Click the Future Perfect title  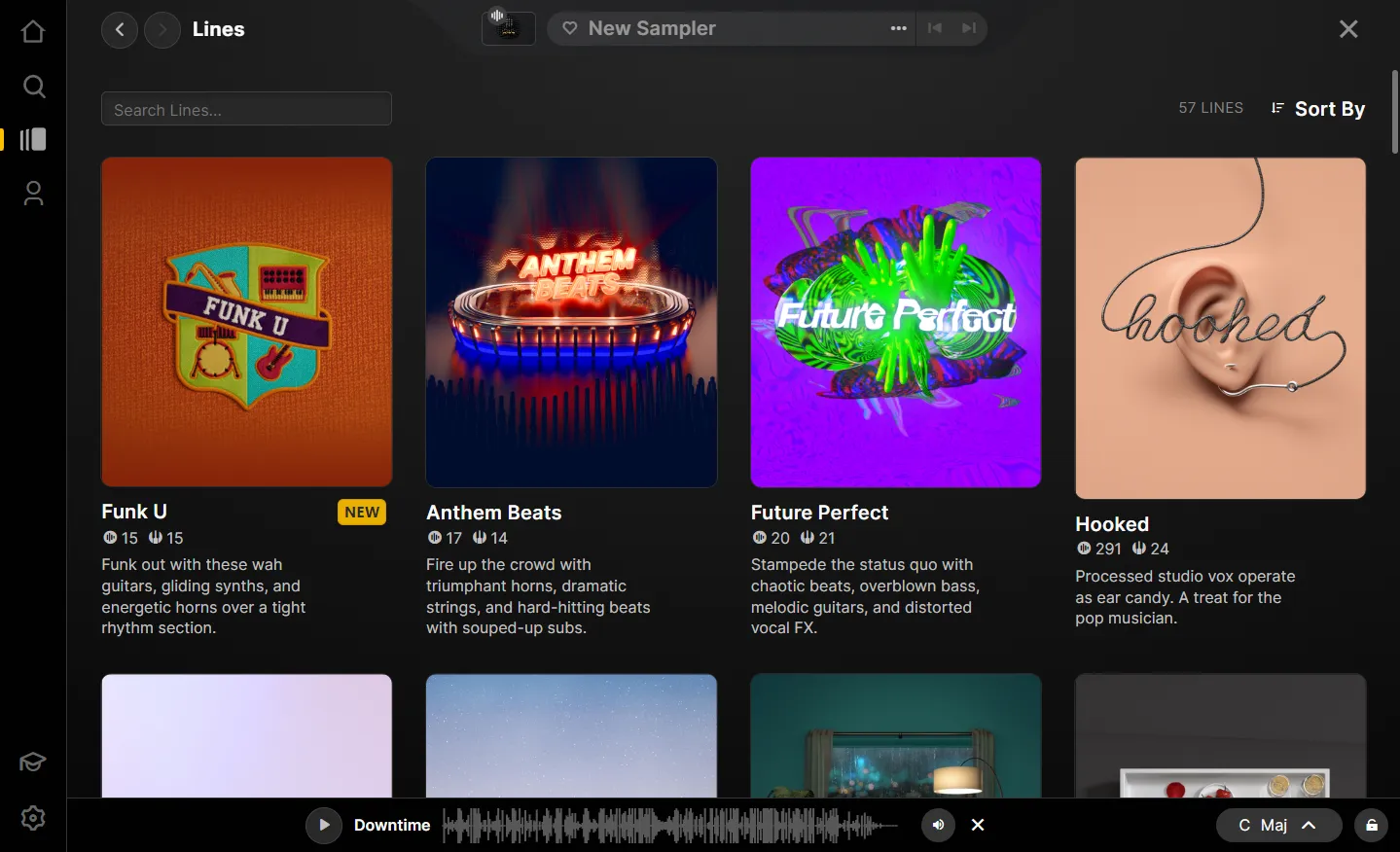819,513
